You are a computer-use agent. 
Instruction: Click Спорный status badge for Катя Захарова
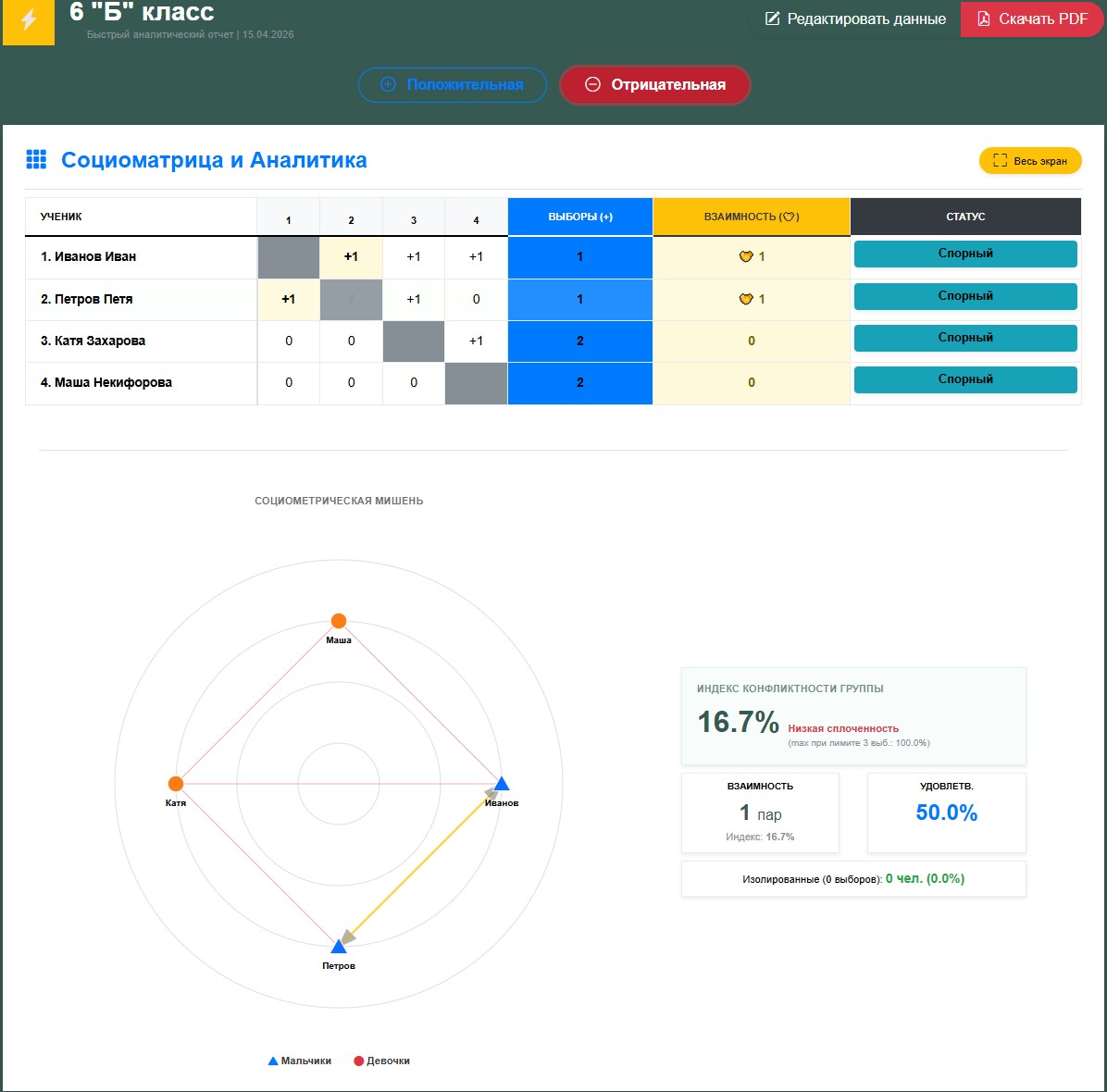coord(964,339)
